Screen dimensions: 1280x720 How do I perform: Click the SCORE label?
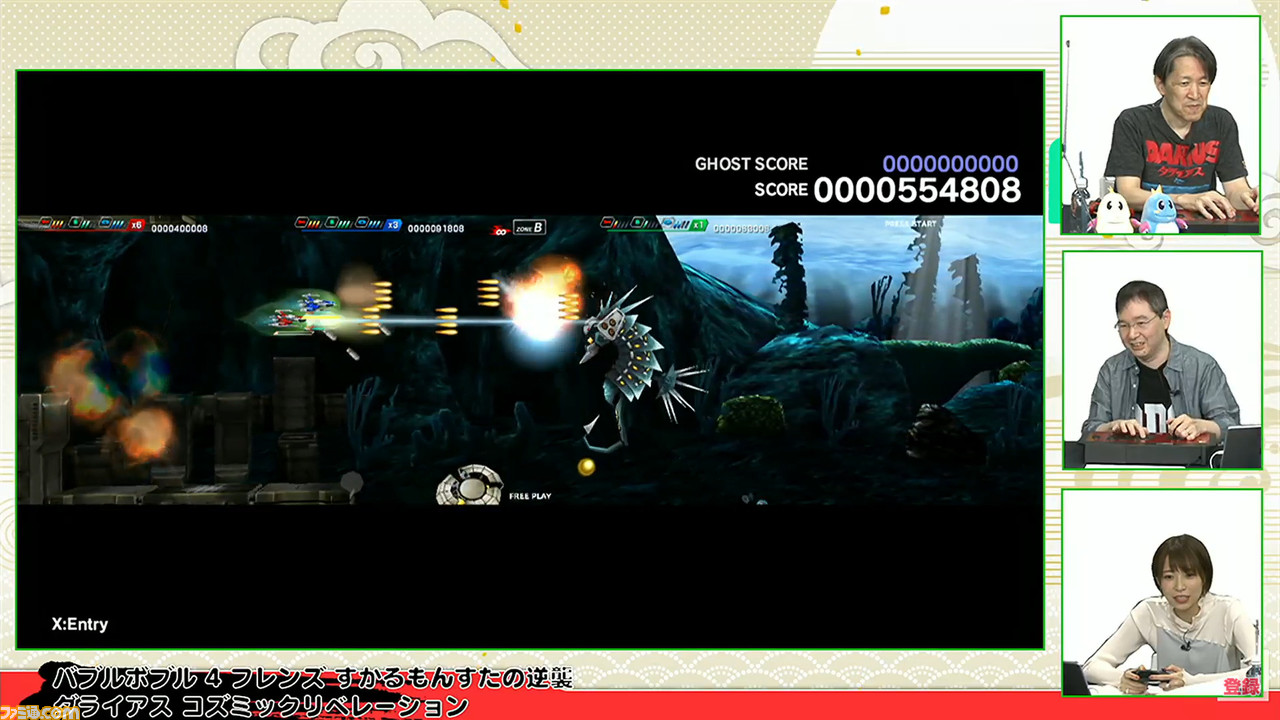781,189
